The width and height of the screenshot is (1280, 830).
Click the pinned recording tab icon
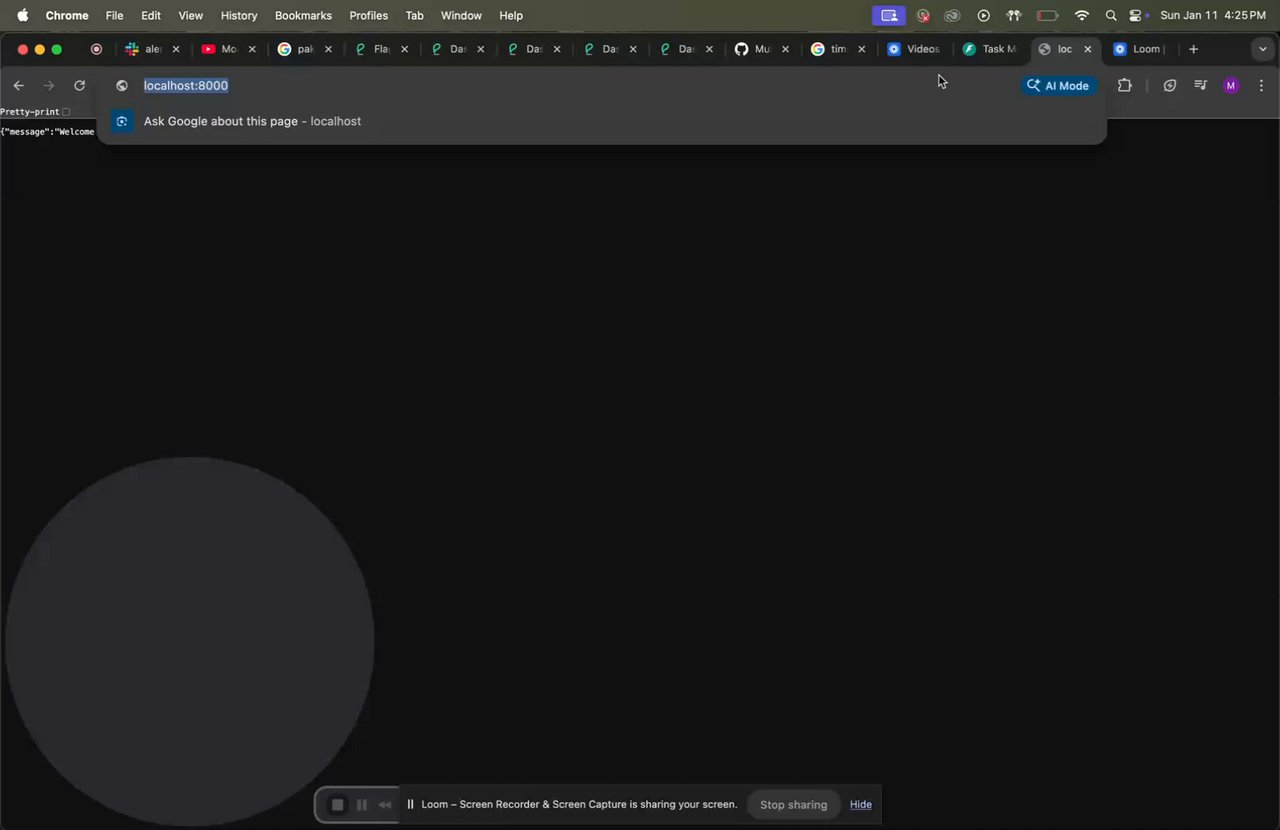point(96,49)
